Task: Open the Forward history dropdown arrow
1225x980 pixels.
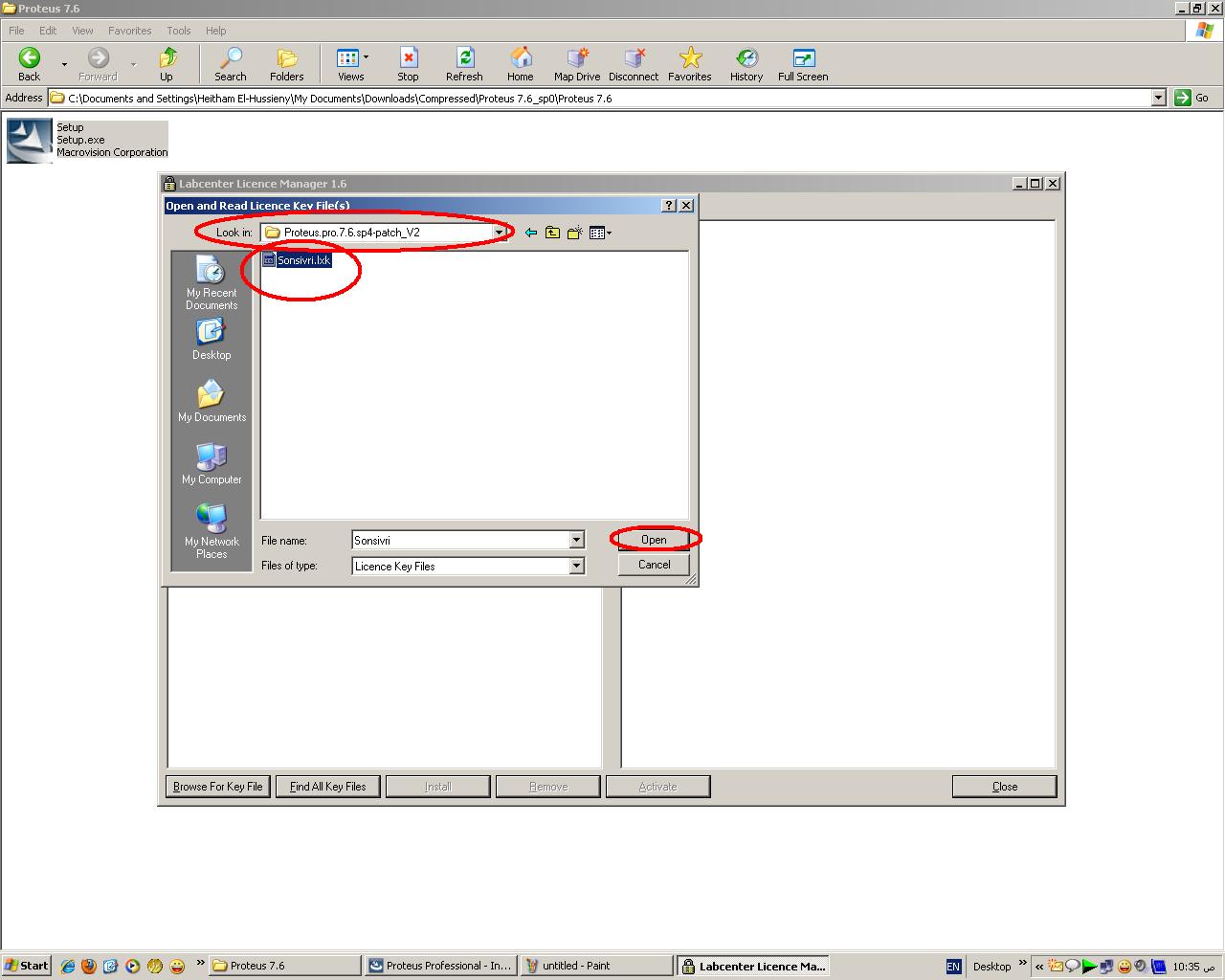Action: 133,64
